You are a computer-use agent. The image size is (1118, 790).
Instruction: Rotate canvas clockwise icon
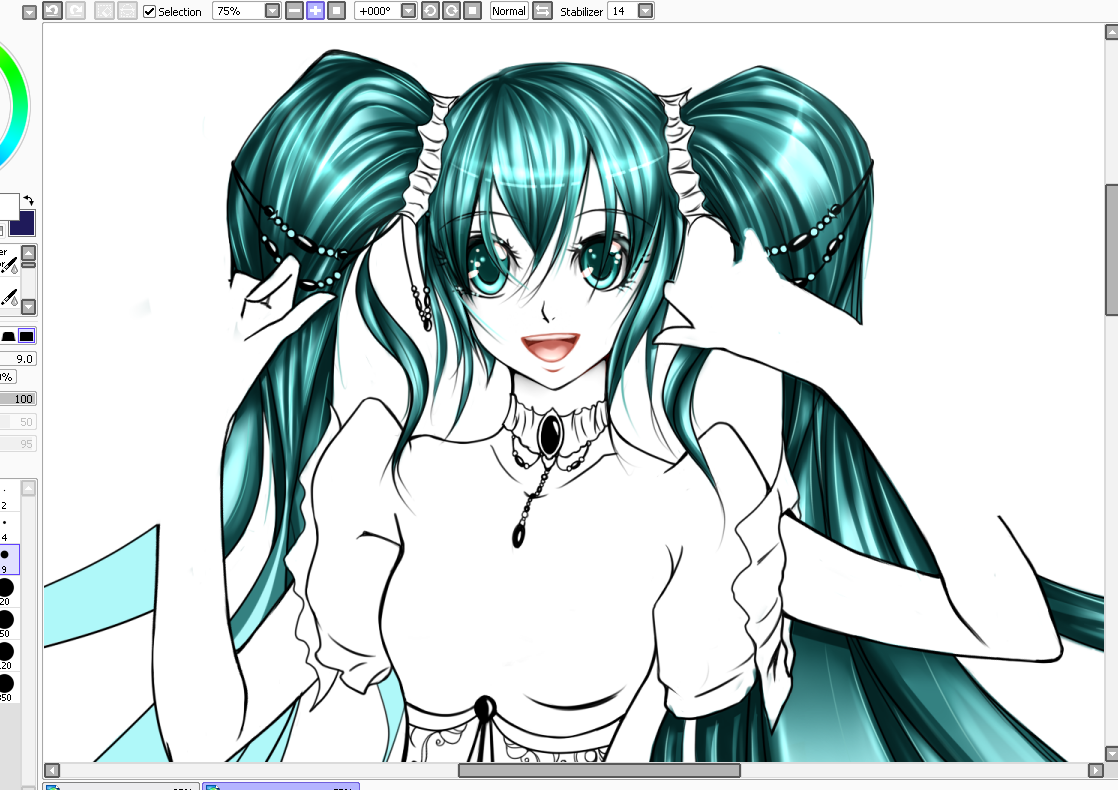coord(451,11)
